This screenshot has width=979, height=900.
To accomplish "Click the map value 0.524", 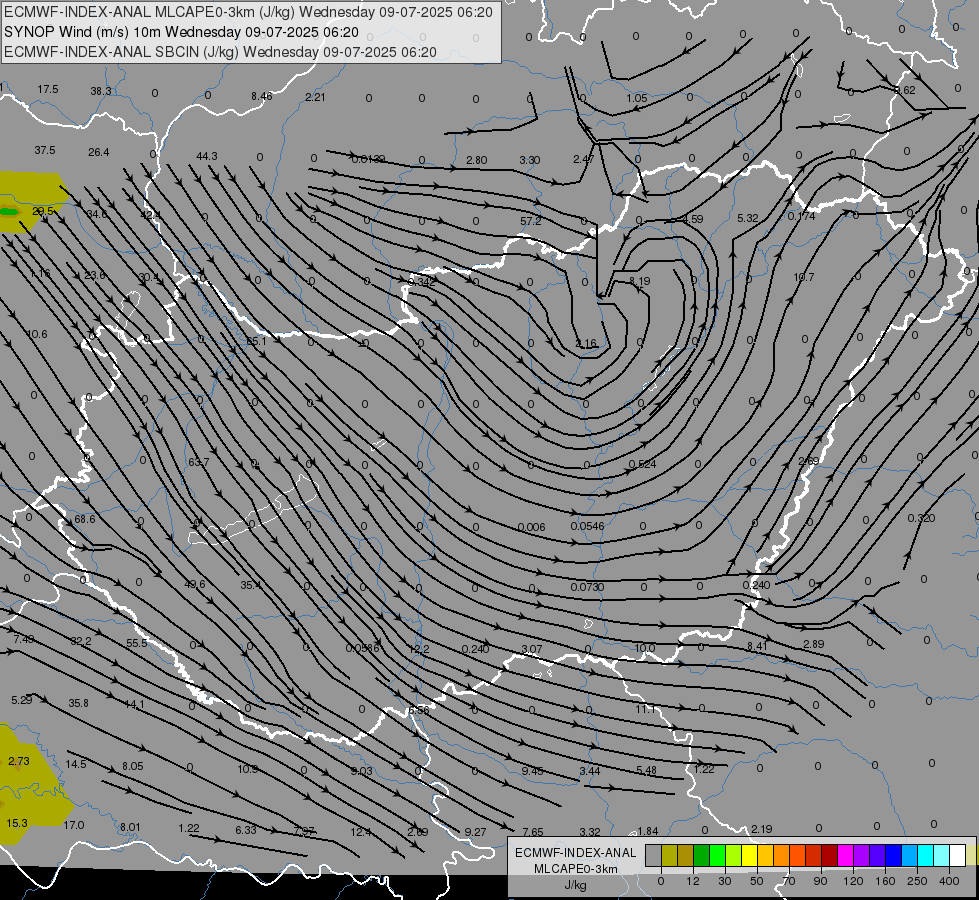I will click(x=642, y=465).
